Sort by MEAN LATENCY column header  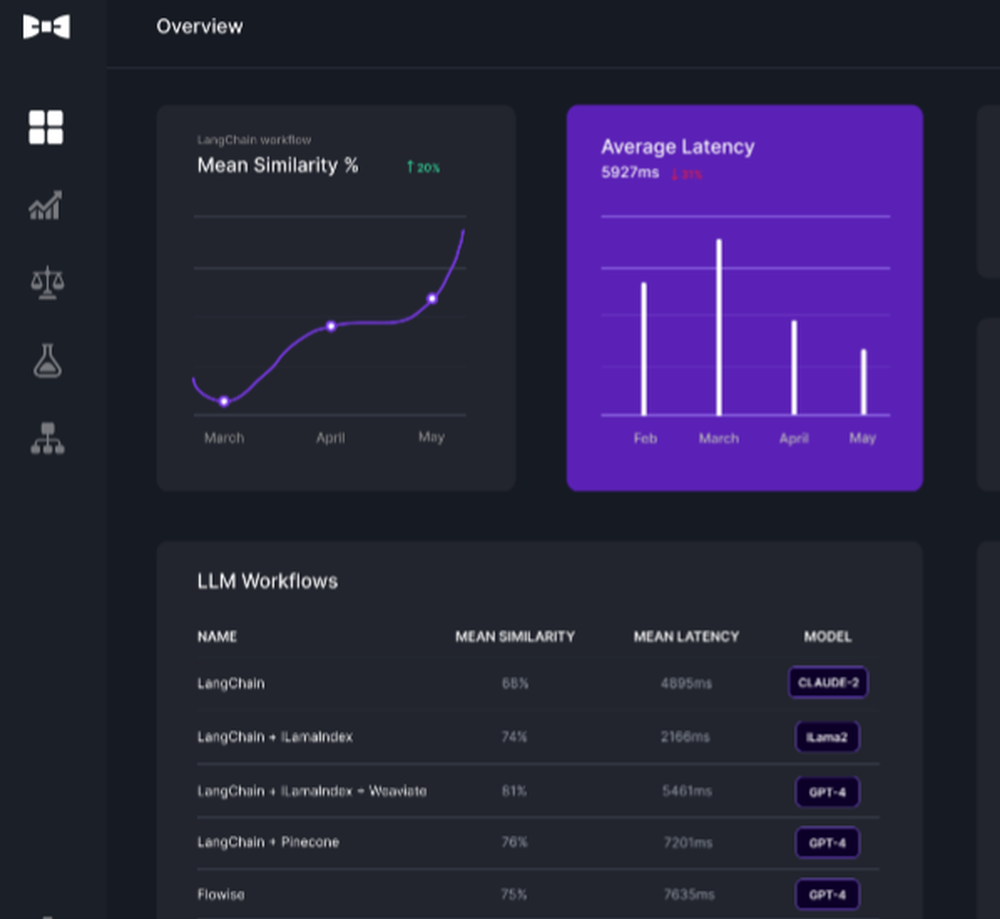(x=686, y=636)
